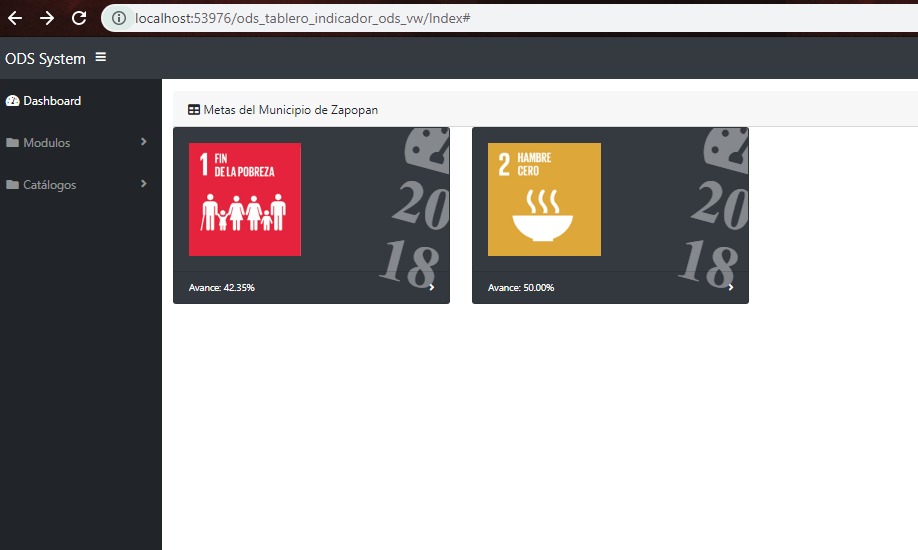Open the Dashboard menu item

coord(52,101)
